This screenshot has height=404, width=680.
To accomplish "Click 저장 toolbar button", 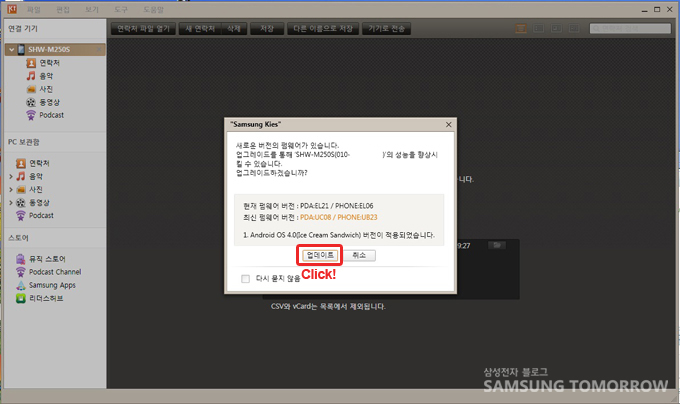I will pyautogui.click(x=267, y=29).
